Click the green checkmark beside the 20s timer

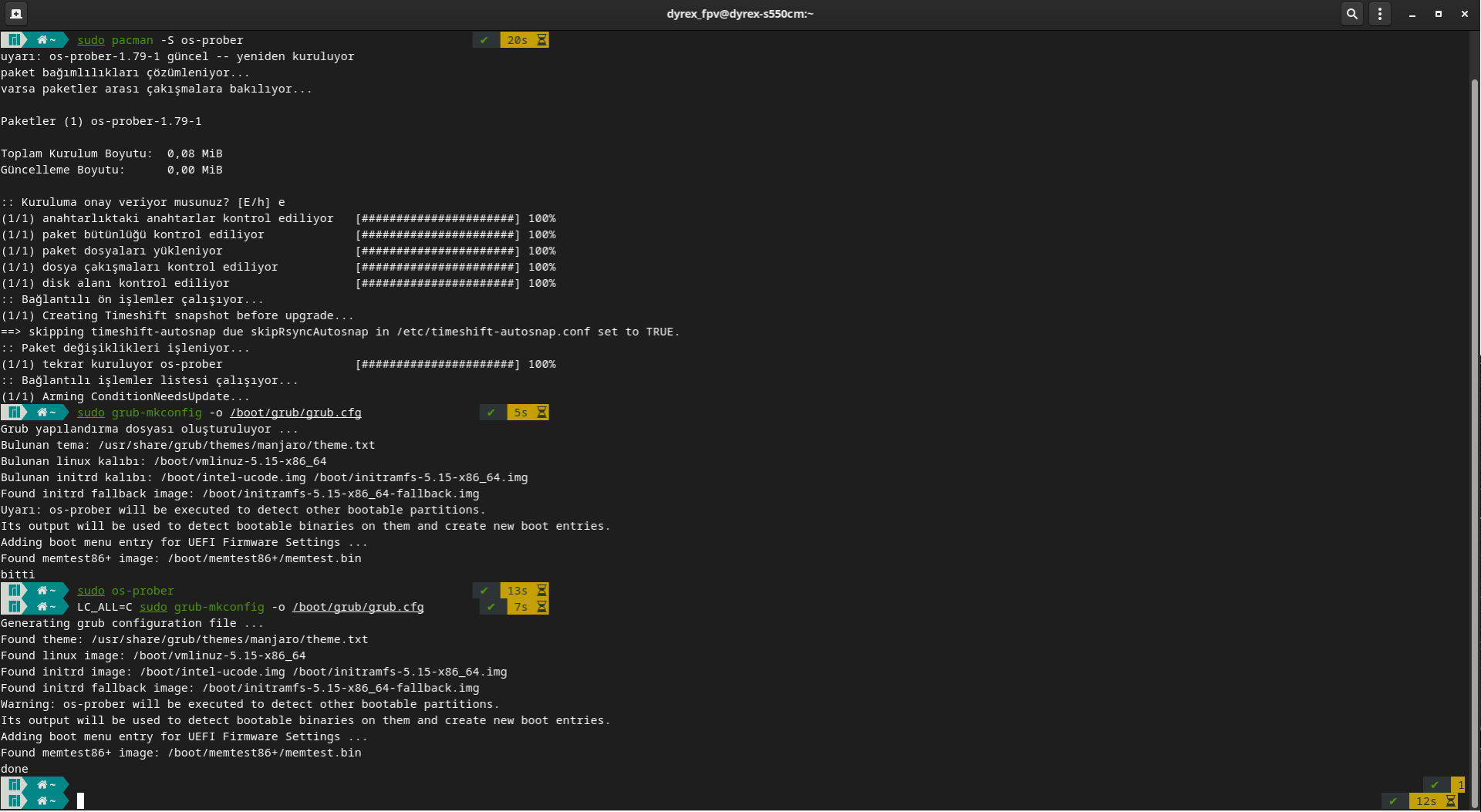pyautogui.click(x=484, y=40)
